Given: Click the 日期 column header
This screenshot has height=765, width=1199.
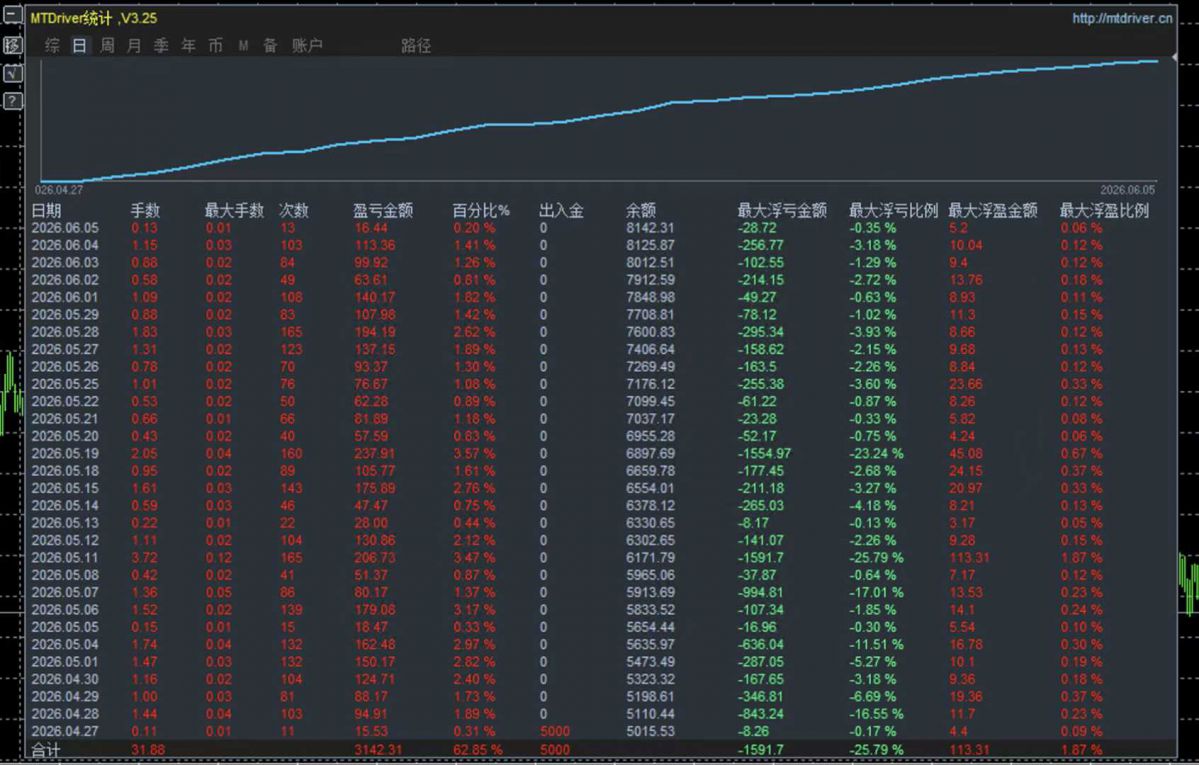Looking at the screenshot, I should coord(46,210).
